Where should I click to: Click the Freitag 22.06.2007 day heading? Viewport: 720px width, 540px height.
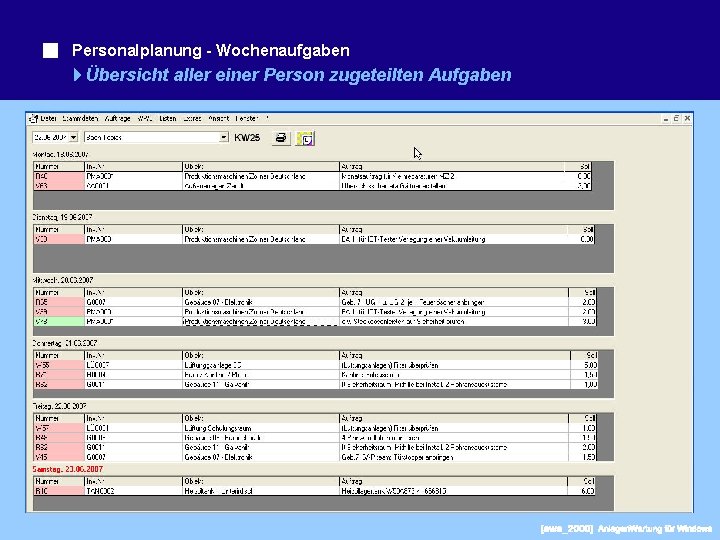(x=60, y=406)
